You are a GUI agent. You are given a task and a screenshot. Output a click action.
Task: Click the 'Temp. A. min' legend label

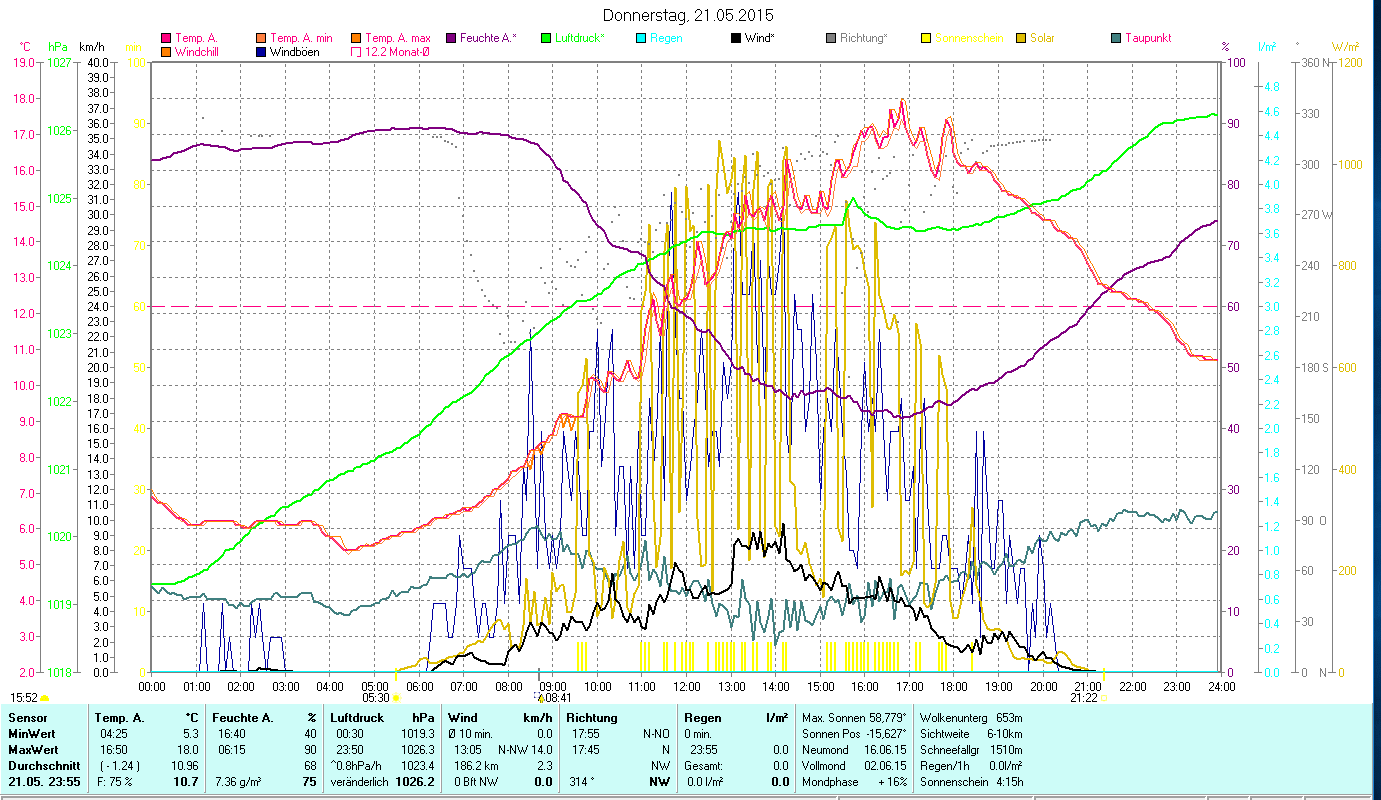point(302,38)
